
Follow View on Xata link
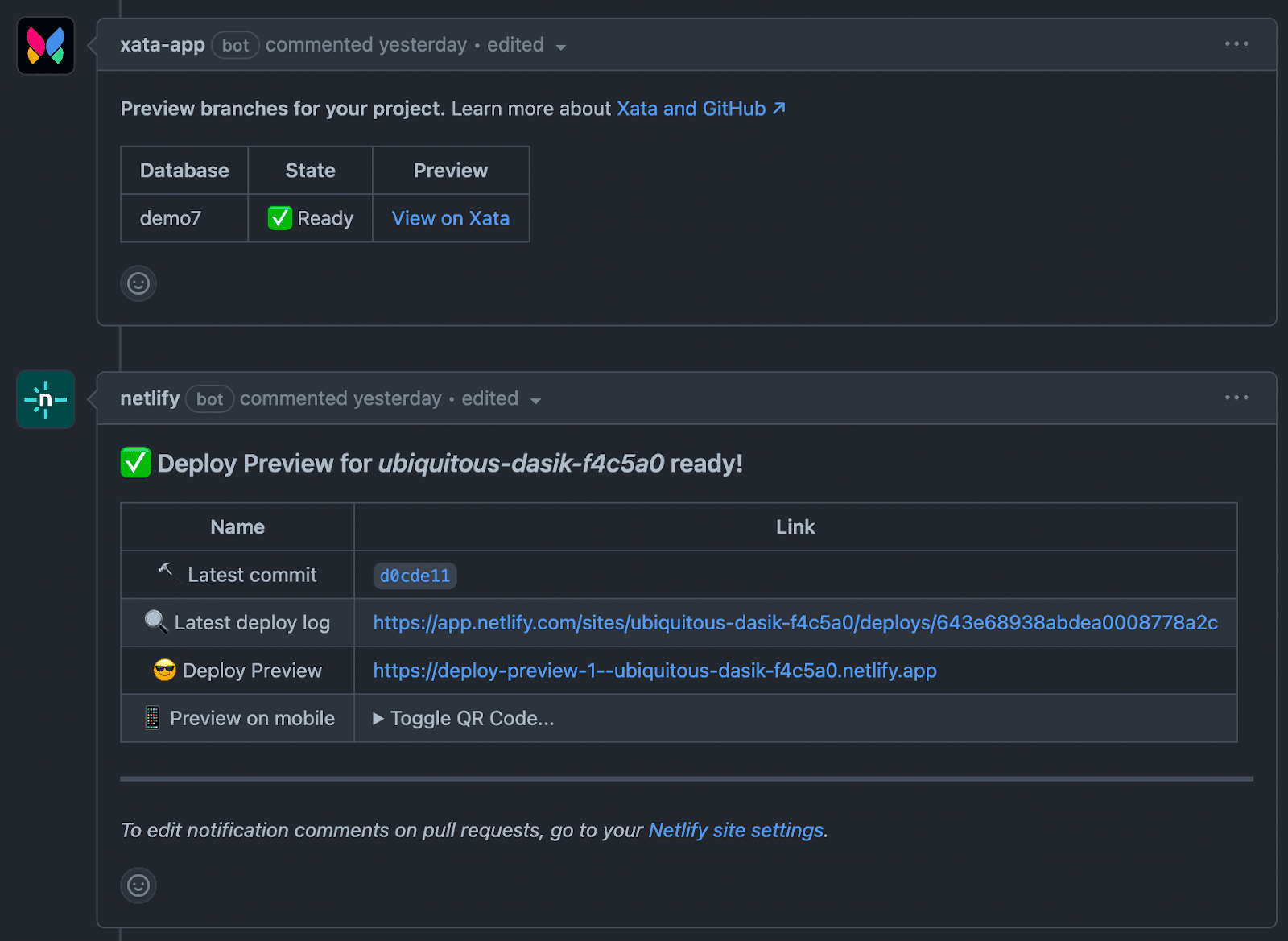tap(451, 218)
